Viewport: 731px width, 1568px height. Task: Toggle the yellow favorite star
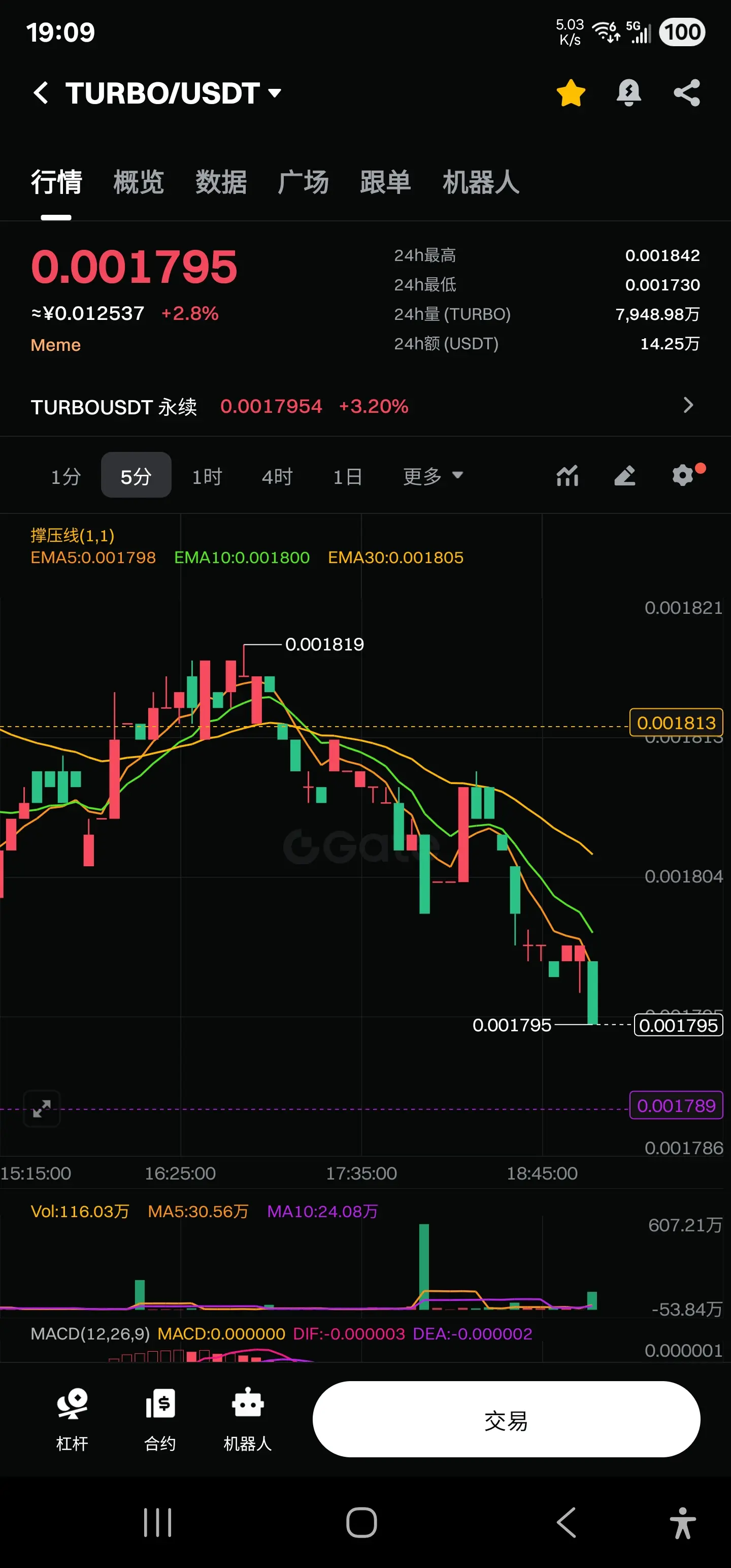point(570,93)
